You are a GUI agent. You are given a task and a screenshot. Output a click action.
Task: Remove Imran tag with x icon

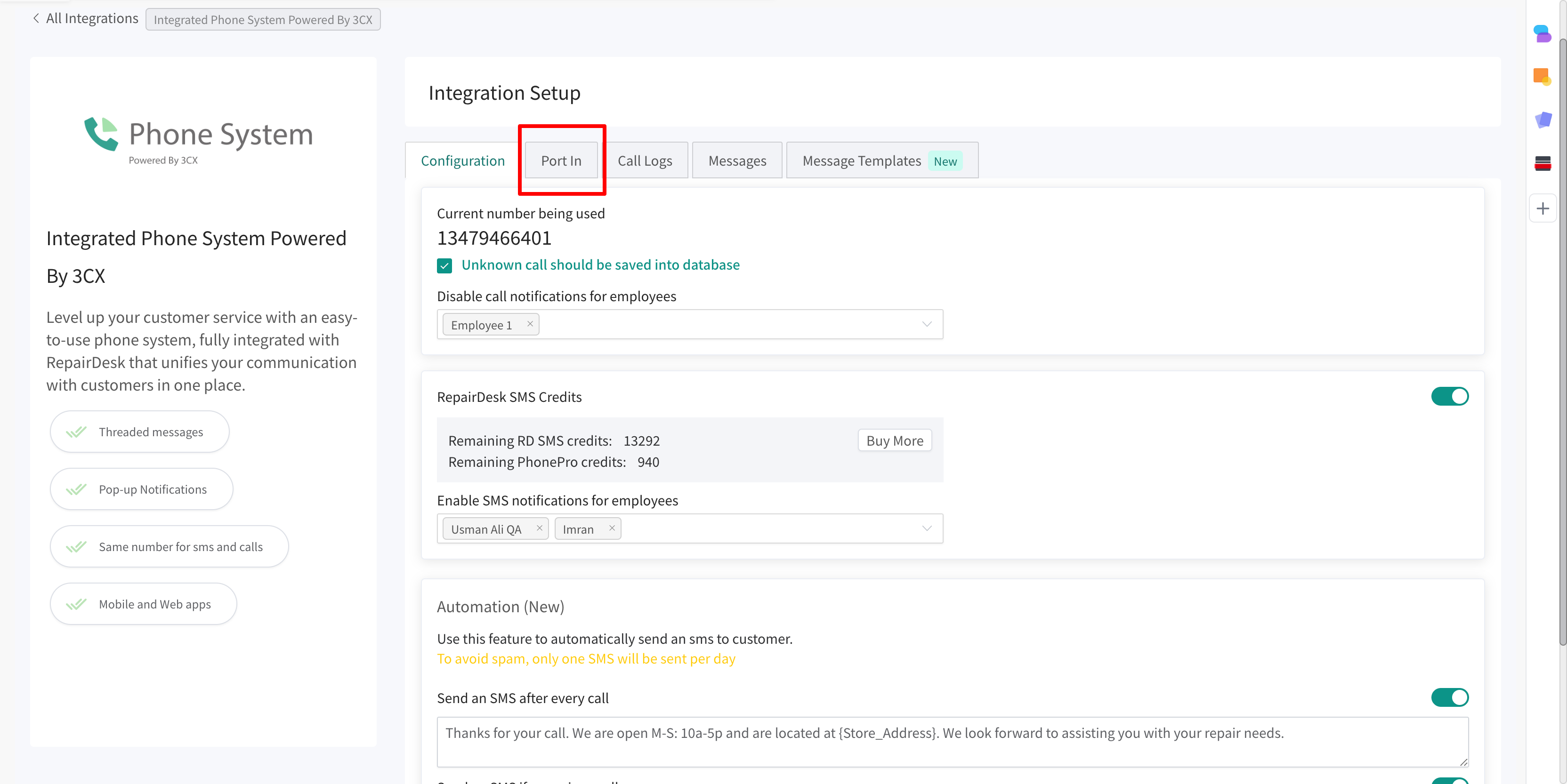click(x=612, y=528)
